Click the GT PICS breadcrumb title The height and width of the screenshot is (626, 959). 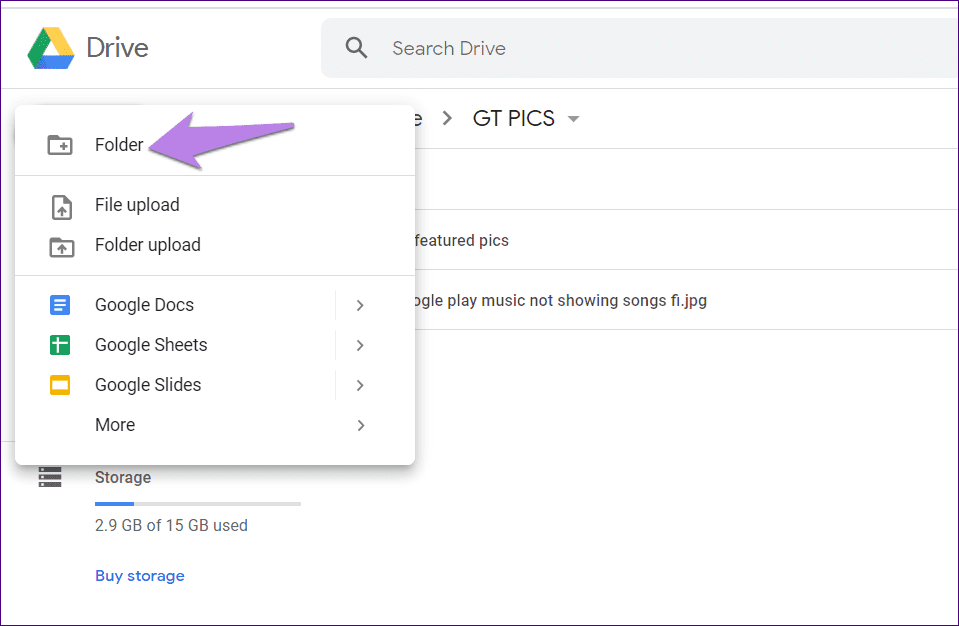(x=514, y=118)
